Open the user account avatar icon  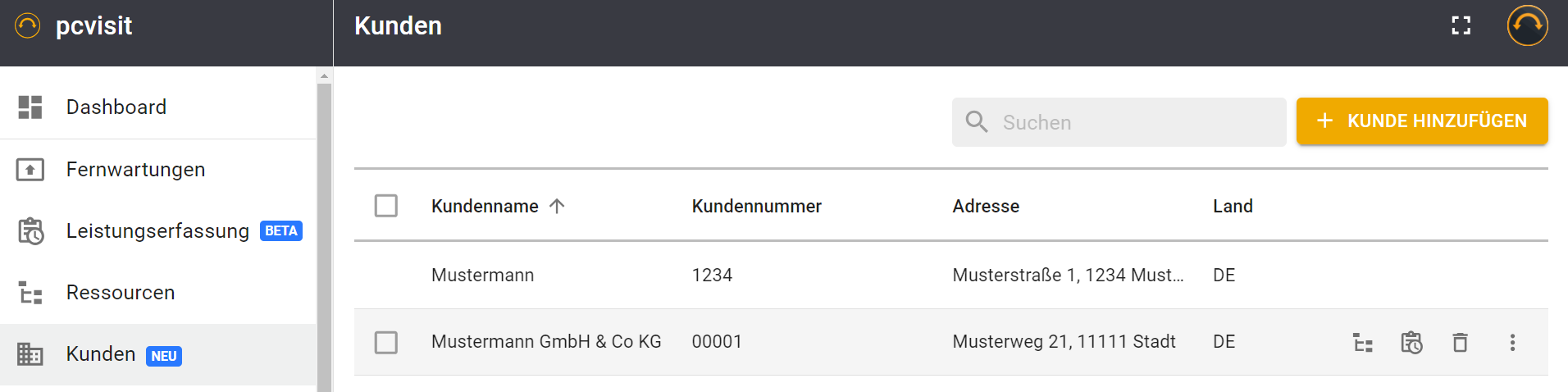tap(1527, 26)
